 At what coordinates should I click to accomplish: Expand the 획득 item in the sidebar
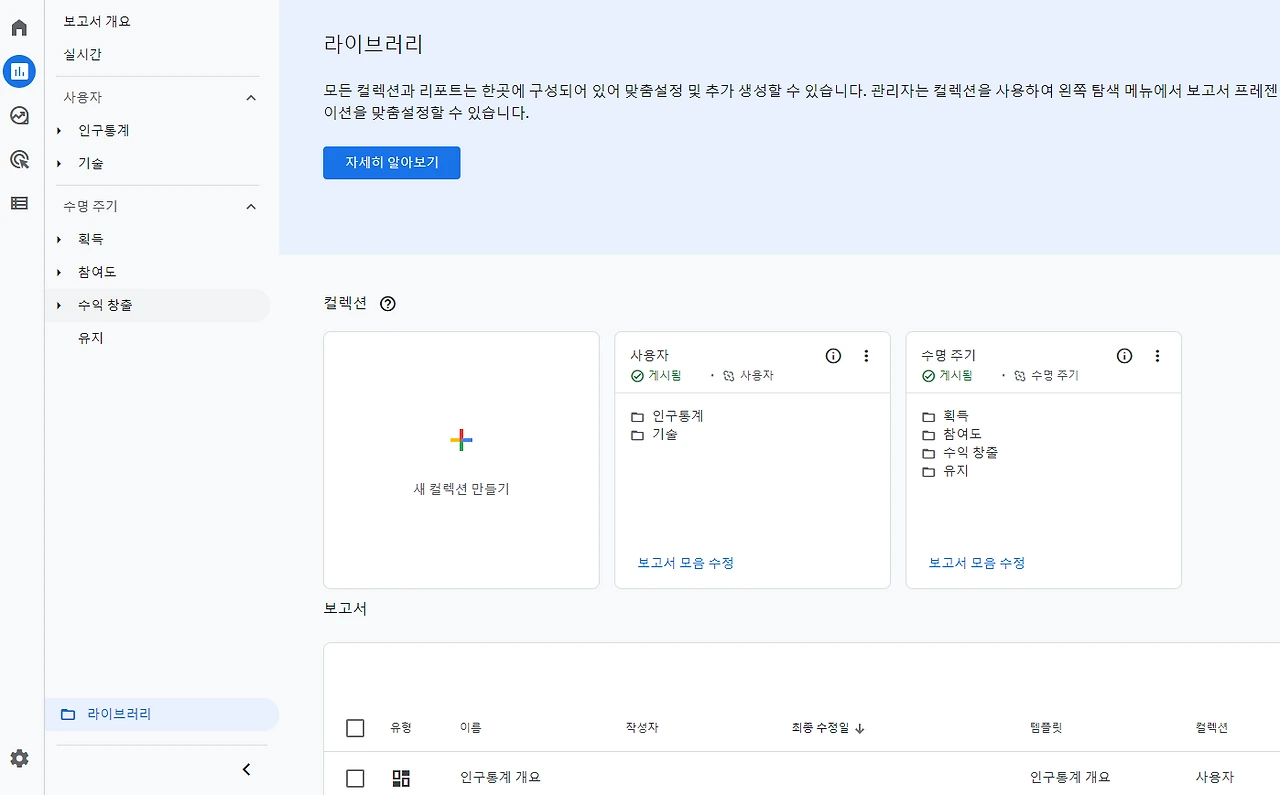coord(59,238)
